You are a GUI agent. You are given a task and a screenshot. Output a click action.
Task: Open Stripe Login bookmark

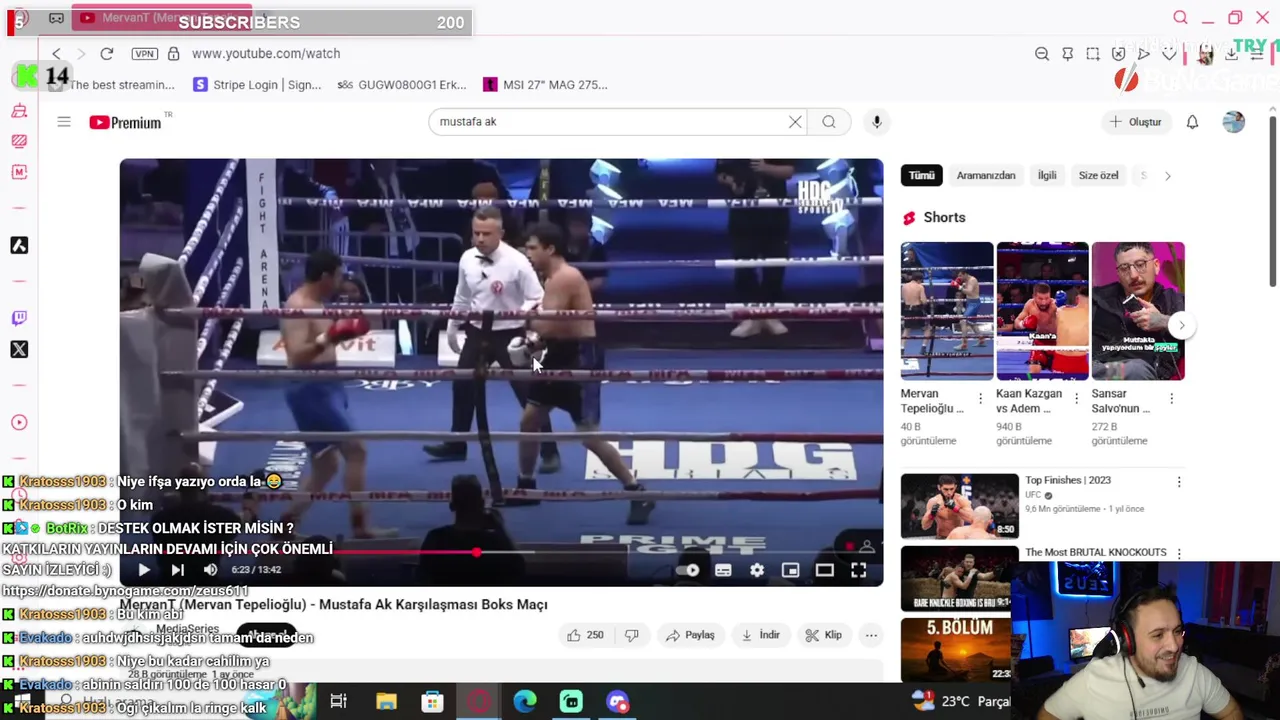pos(258,85)
